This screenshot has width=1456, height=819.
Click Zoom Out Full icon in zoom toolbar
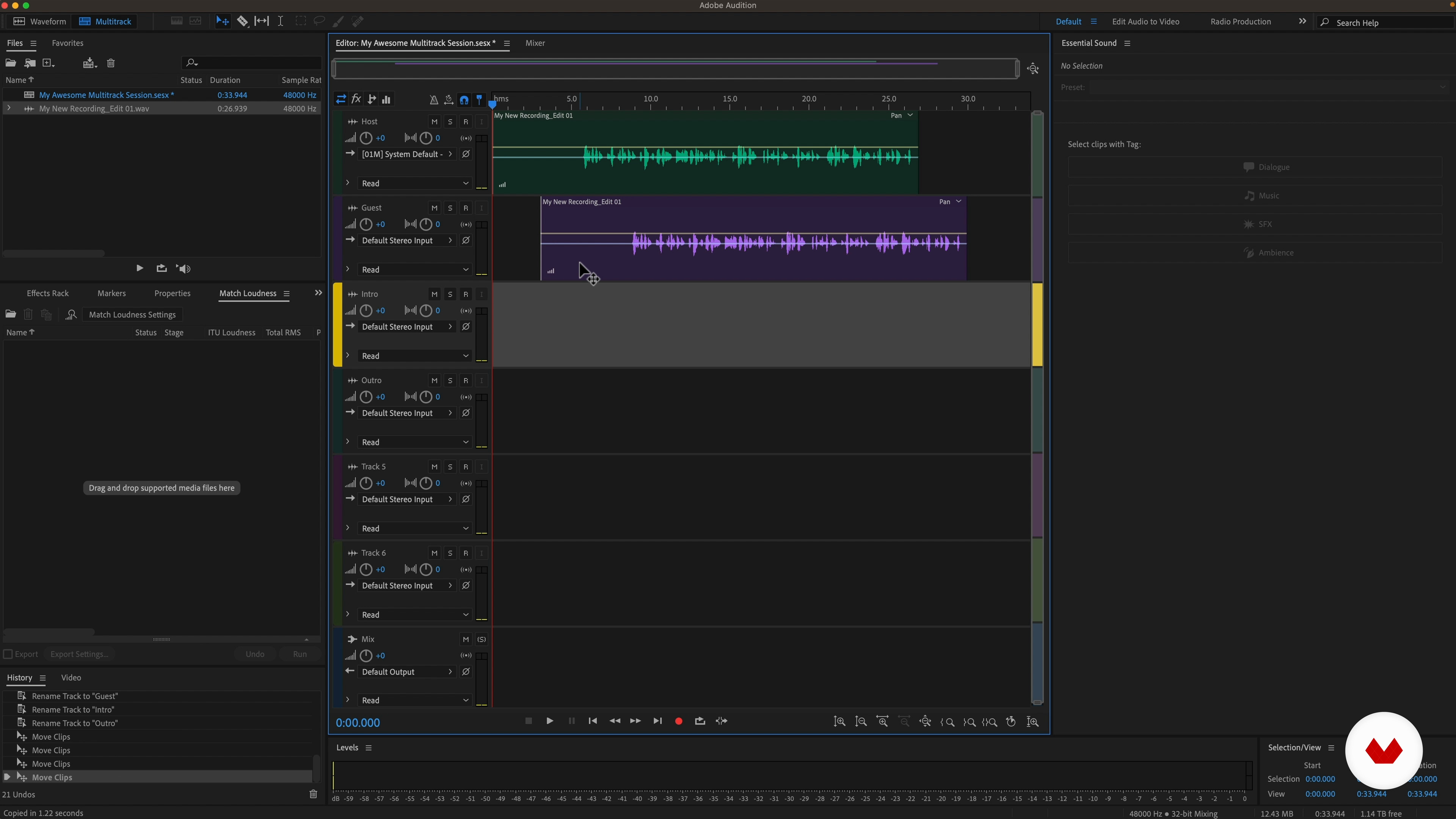point(925,722)
